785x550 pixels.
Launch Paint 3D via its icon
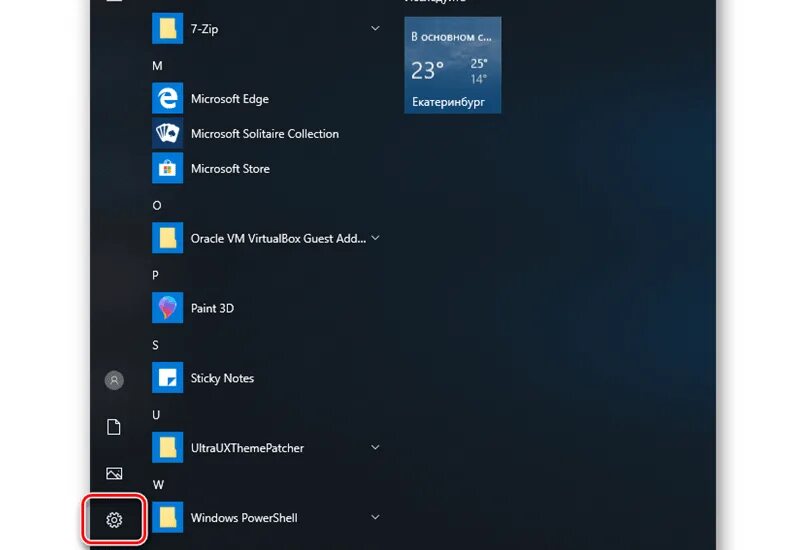(x=167, y=308)
